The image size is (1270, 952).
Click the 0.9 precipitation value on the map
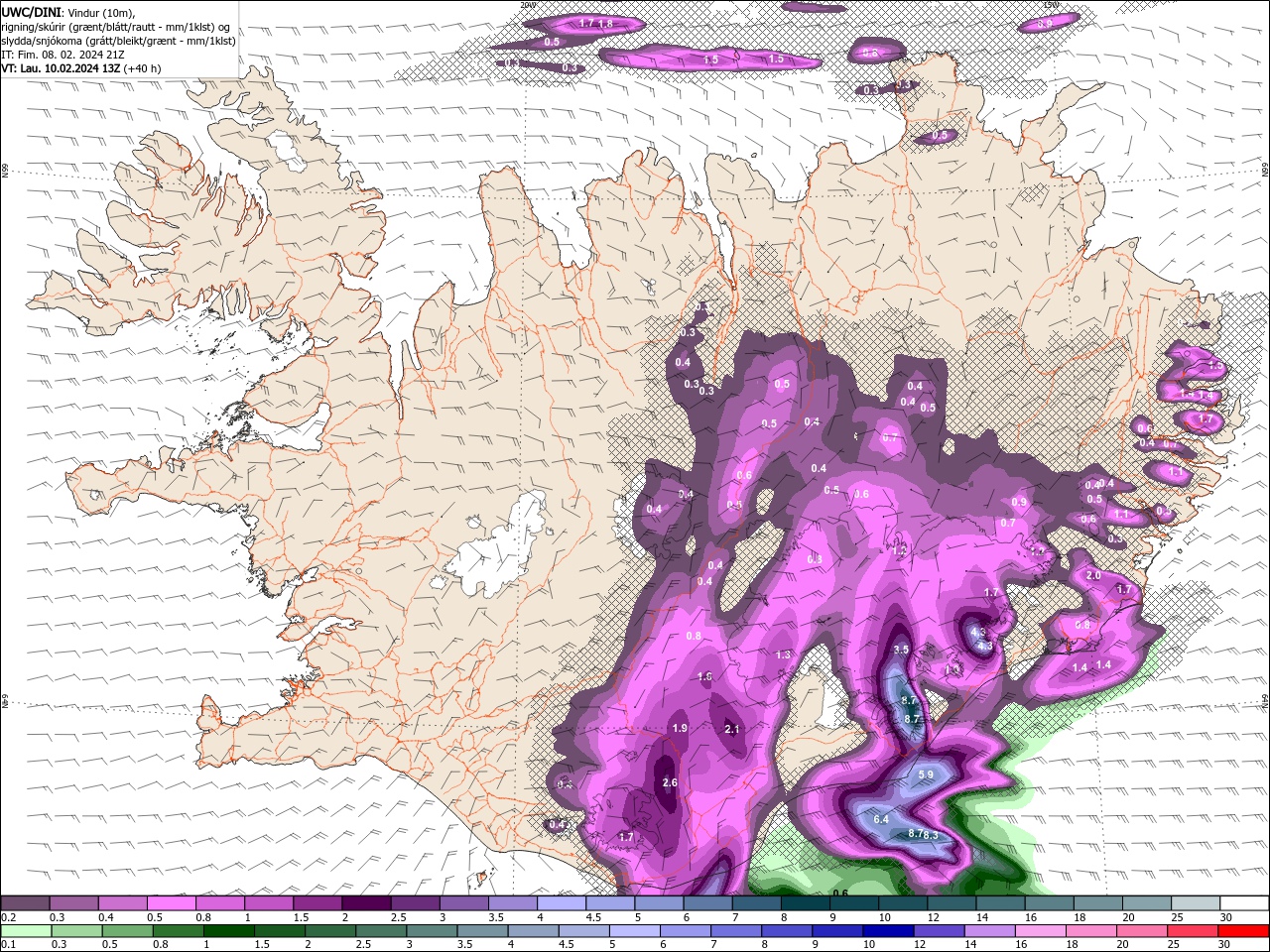[x=1019, y=504]
